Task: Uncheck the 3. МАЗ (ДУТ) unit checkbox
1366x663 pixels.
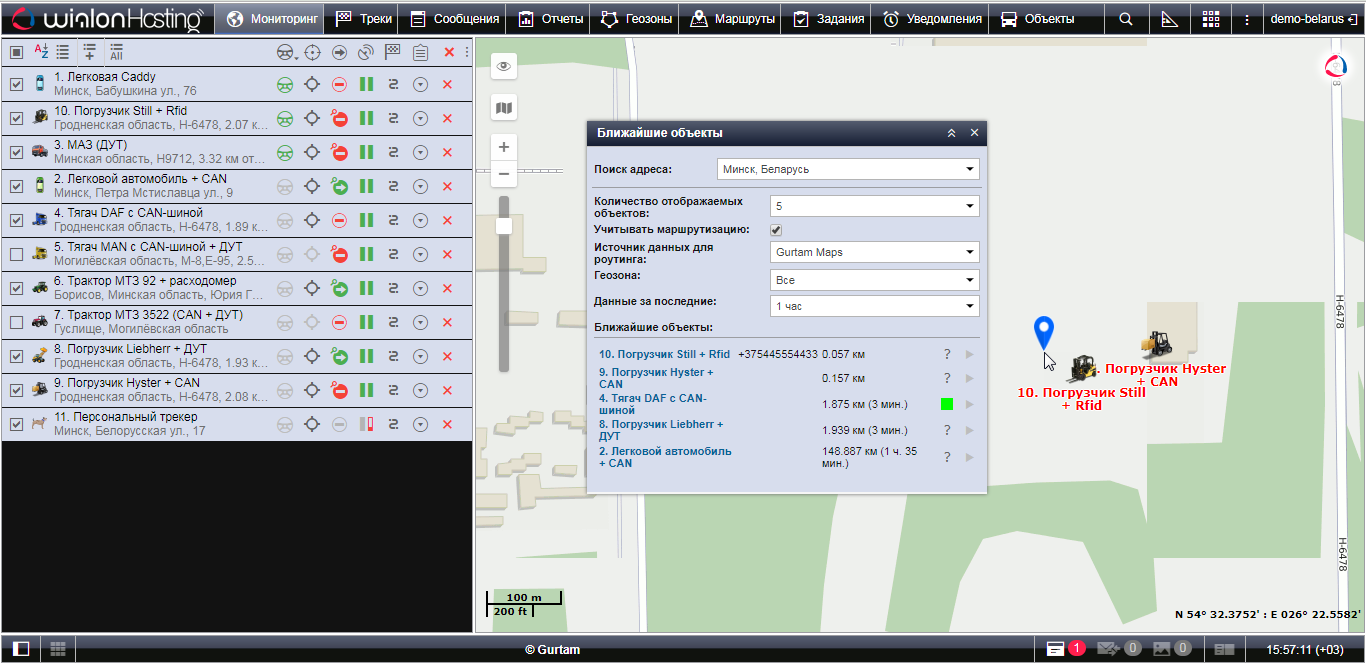Action: click(16, 153)
